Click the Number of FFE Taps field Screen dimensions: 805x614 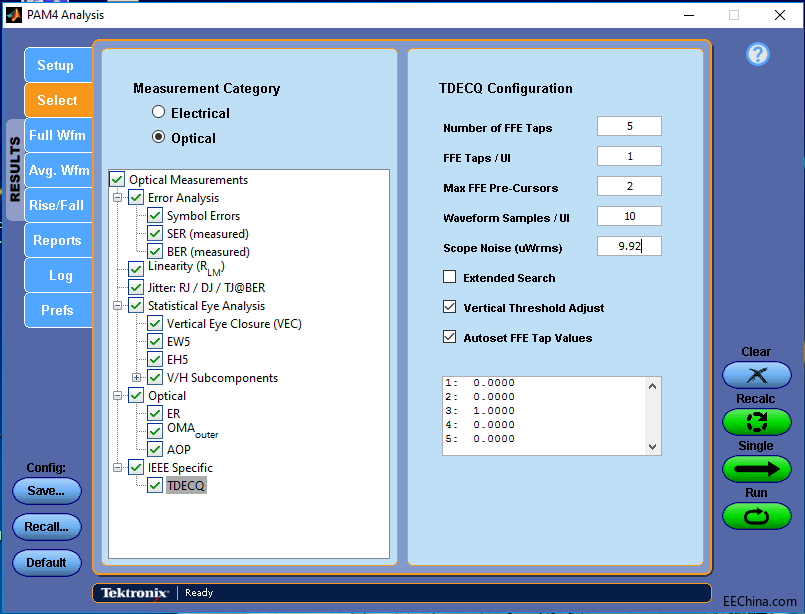coord(629,126)
